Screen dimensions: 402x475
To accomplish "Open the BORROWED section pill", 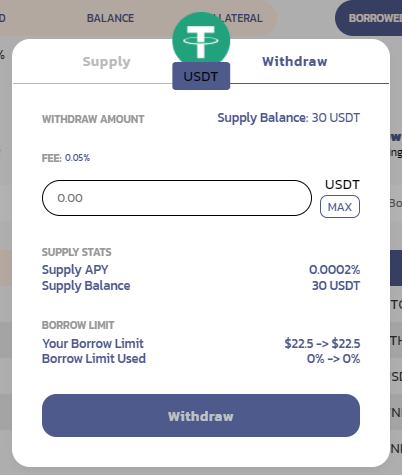I will (369, 18).
